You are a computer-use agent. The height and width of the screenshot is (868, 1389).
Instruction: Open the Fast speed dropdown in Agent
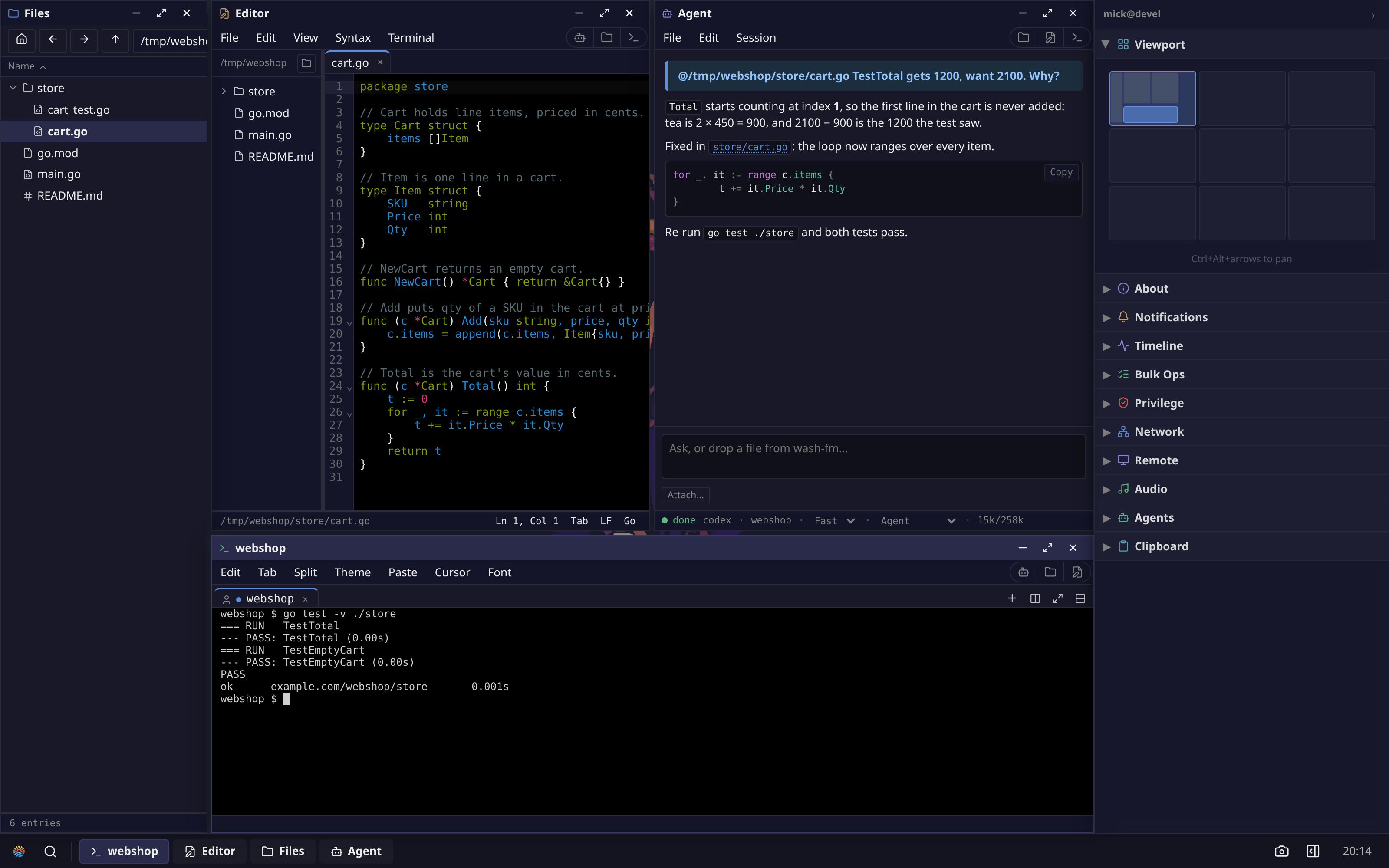(x=835, y=521)
